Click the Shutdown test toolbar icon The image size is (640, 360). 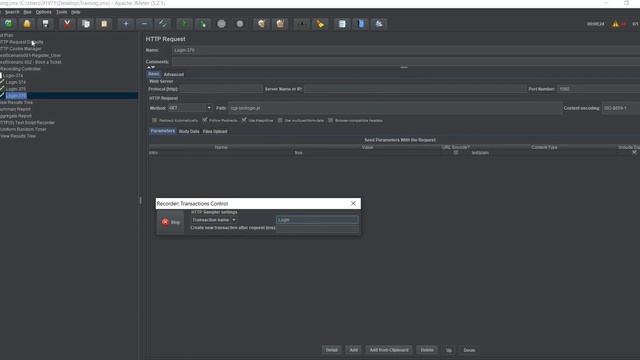[240, 24]
